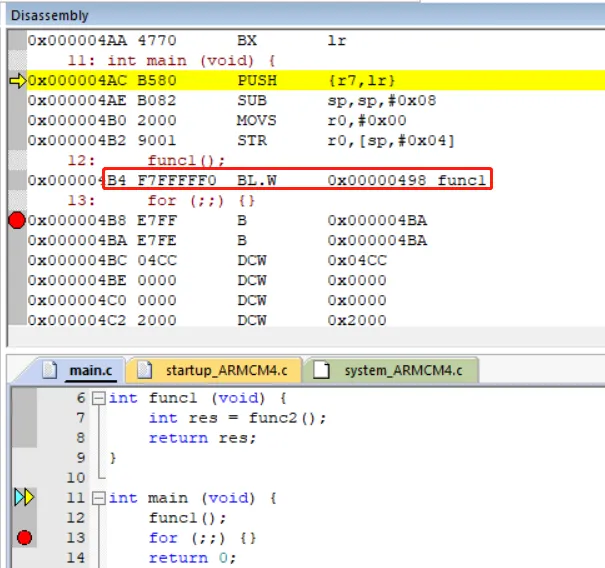The height and width of the screenshot is (568, 605).
Task: Collapse the func1 function block
Action: click(x=97, y=398)
